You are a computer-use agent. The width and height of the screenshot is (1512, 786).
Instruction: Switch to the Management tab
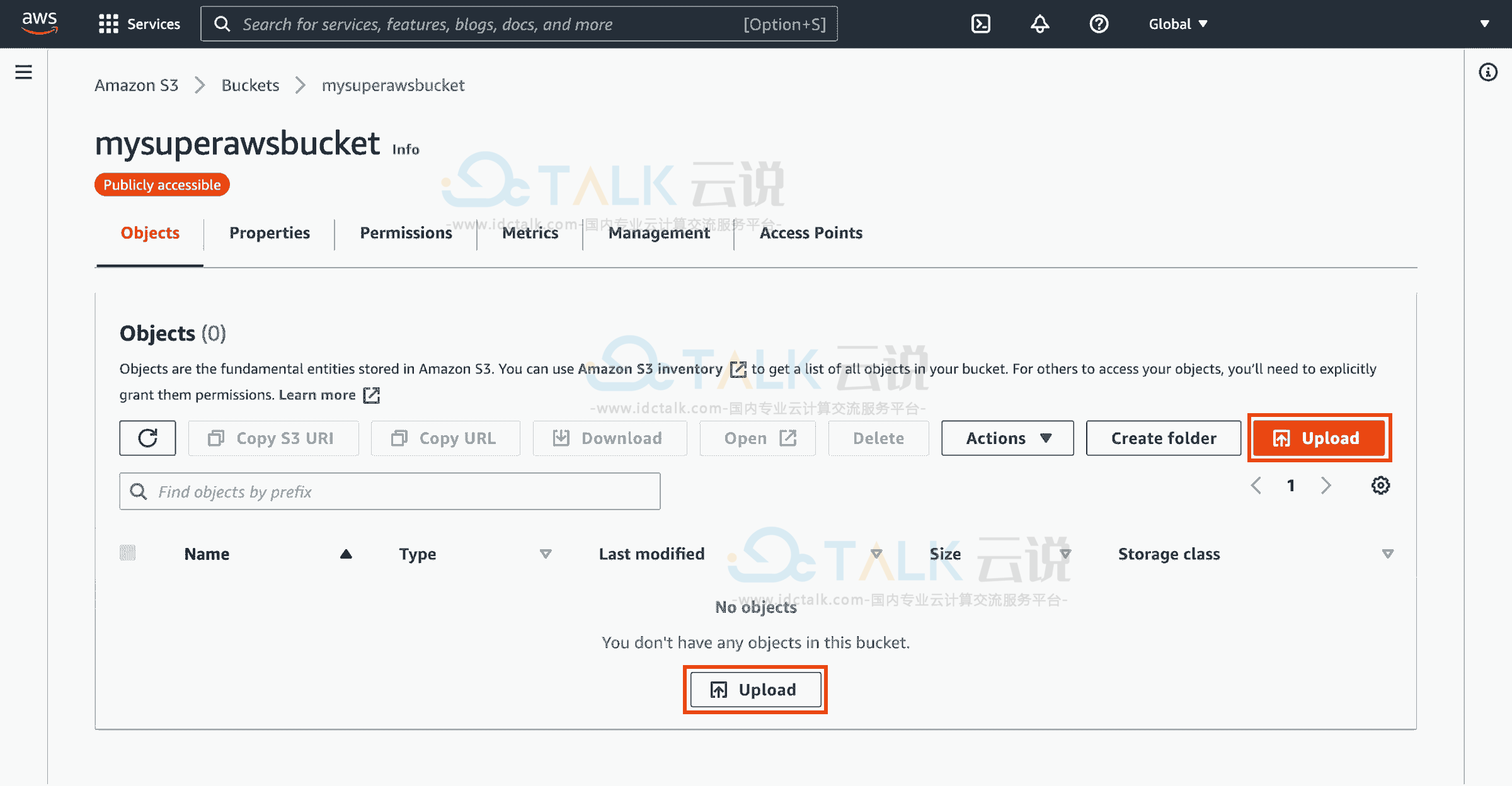(659, 232)
